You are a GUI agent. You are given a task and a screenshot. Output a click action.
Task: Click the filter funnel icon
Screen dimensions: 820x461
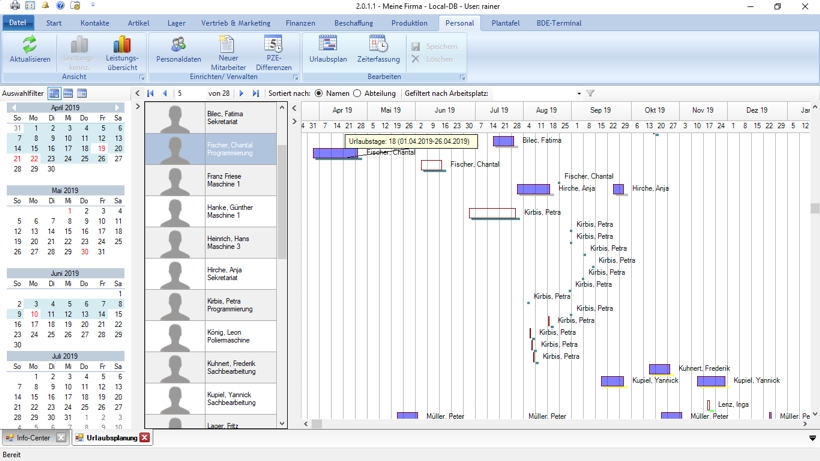(590, 94)
